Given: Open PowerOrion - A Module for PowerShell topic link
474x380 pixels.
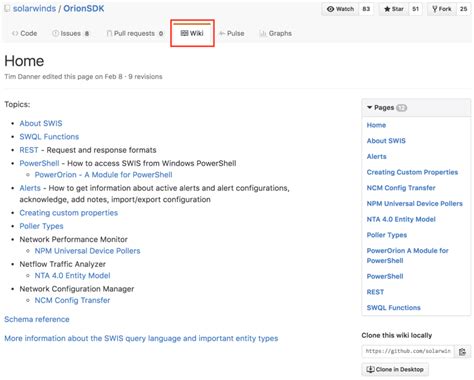Looking at the screenshot, I should (103, 175).
